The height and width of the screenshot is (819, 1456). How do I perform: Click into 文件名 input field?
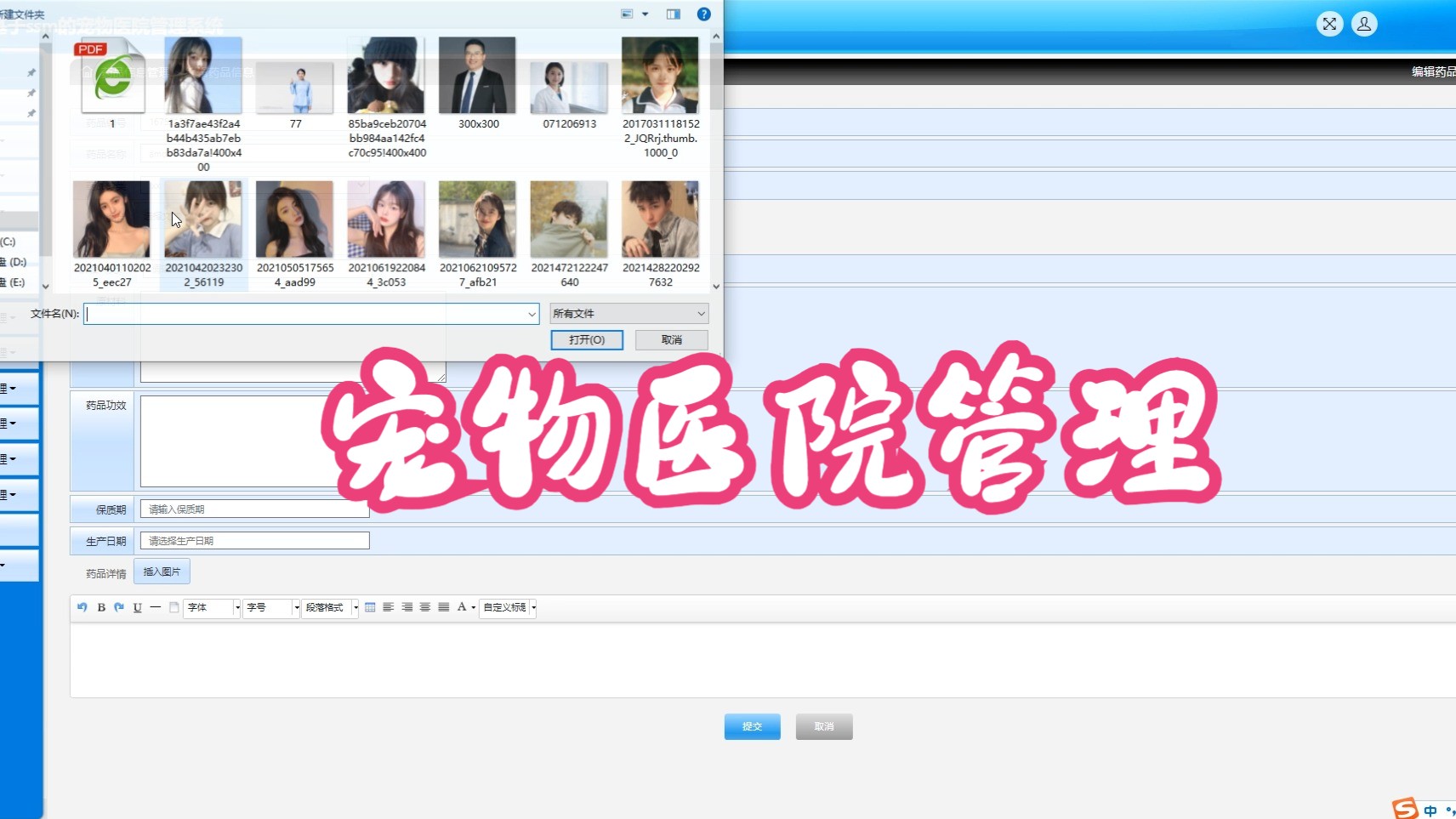pos(306,314)
